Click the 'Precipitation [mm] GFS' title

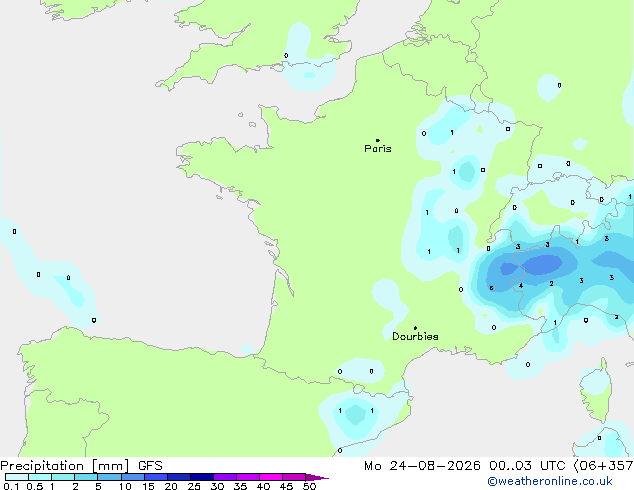pos(81,466)
